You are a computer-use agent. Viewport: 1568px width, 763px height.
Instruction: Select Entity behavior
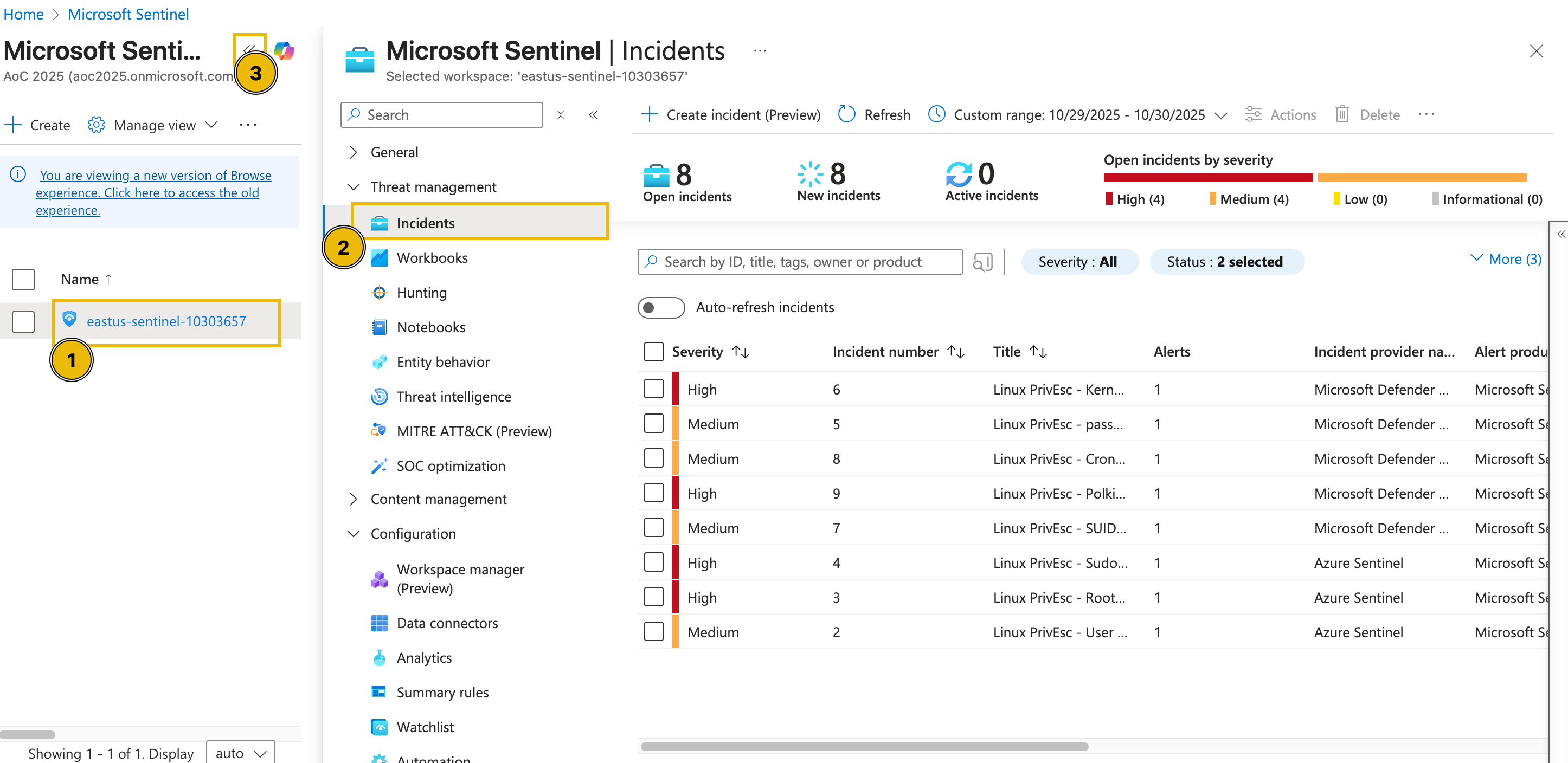coord(442,361)
